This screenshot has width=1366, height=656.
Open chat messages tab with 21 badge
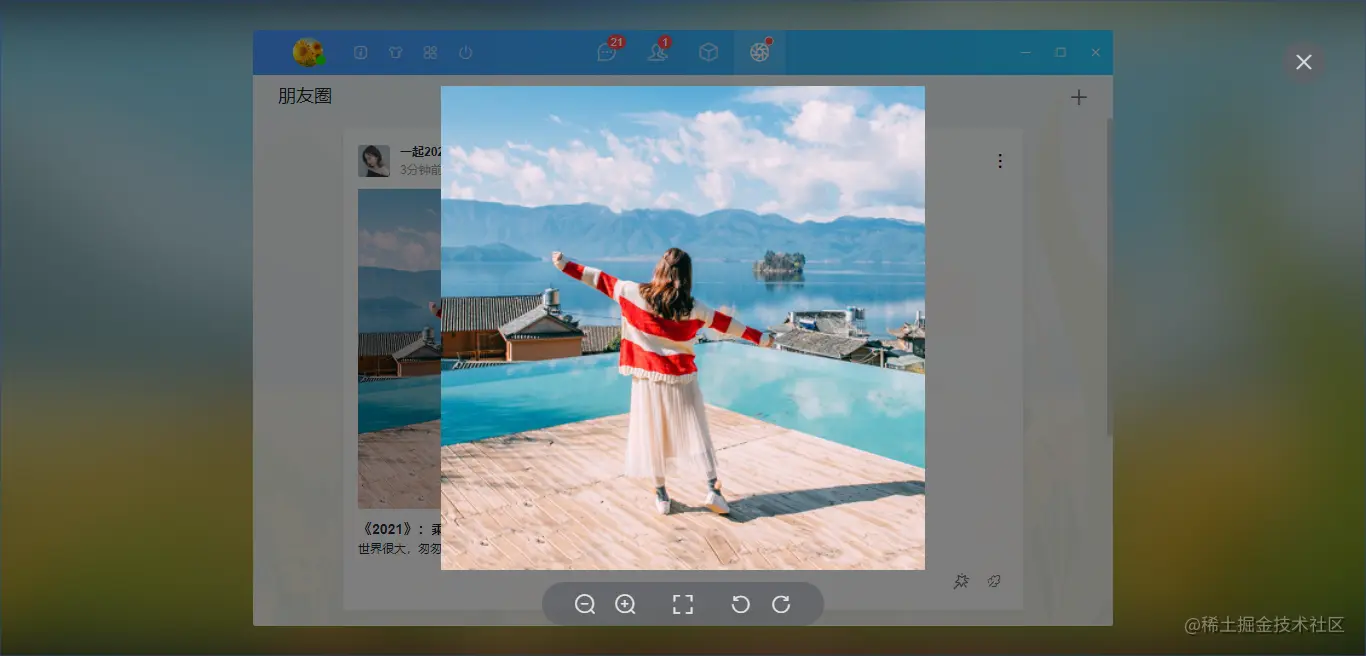(x=608, y=51)
